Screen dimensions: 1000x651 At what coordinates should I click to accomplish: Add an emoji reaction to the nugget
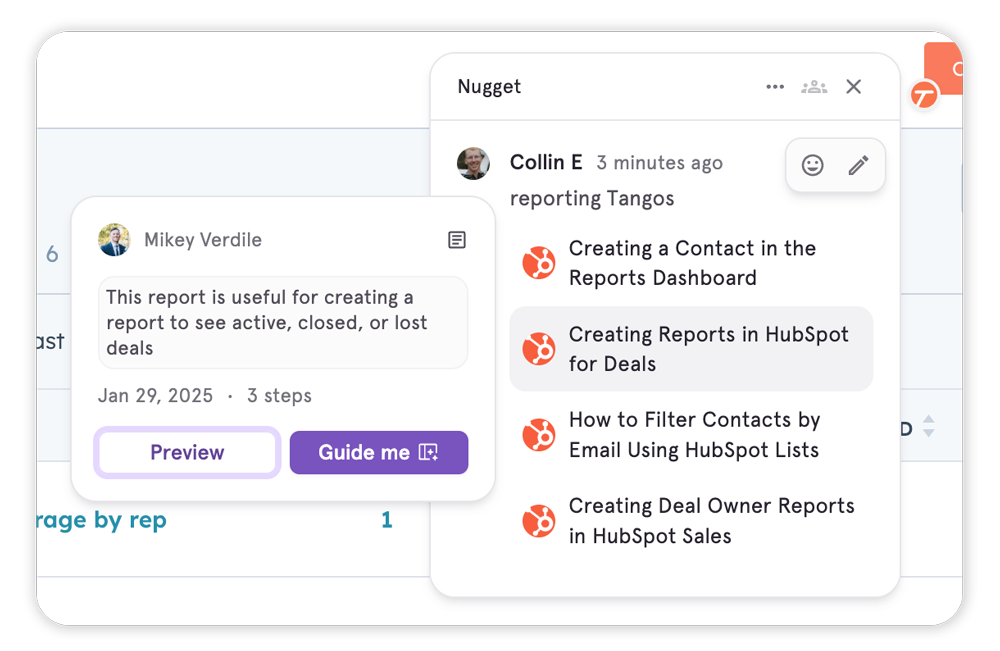pyautogui.click(x=813, y=166)
